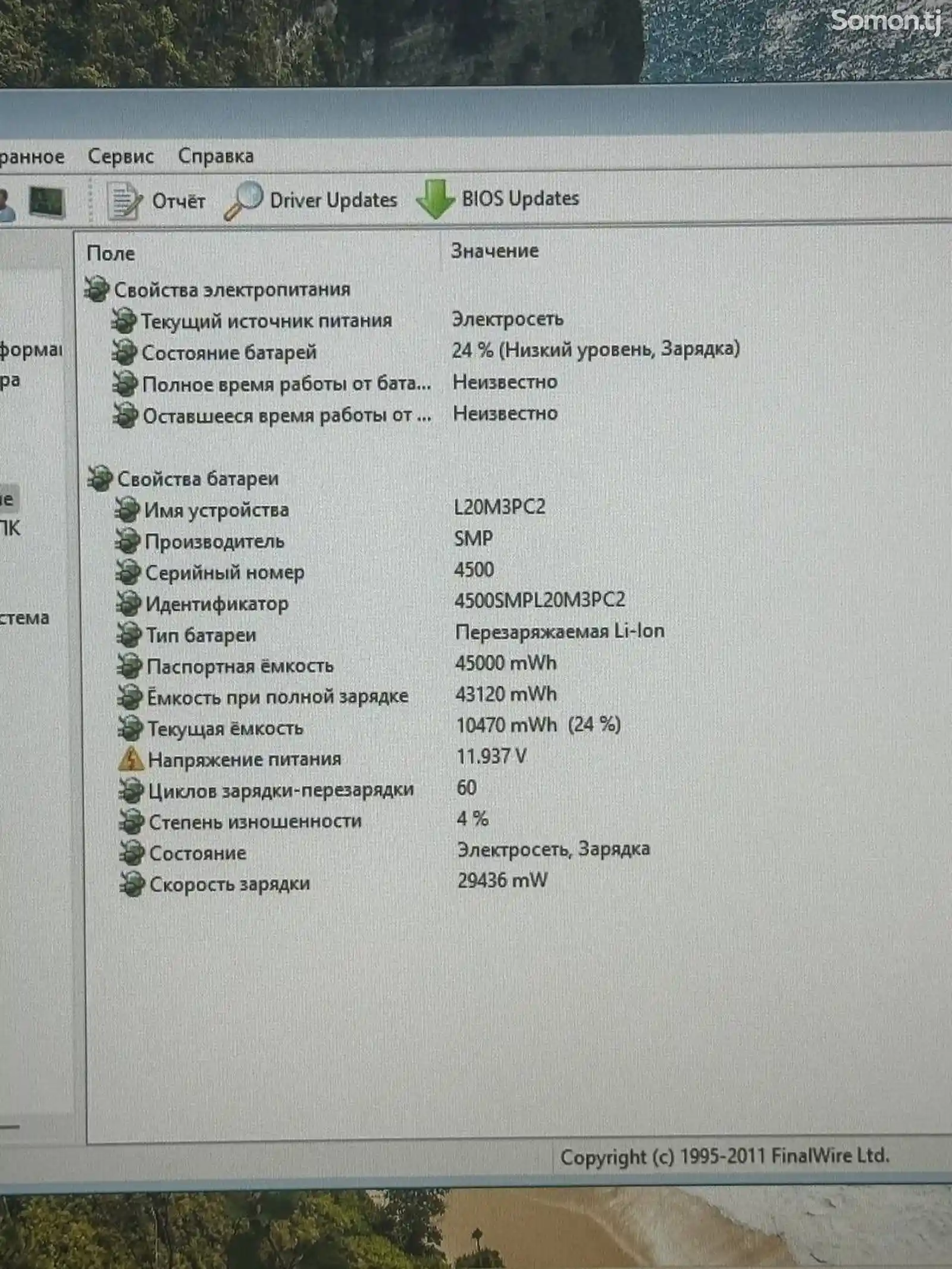Click value Электросеть, Зарядка
Viewport: 952px width, 1269px height.
point(553,849)
